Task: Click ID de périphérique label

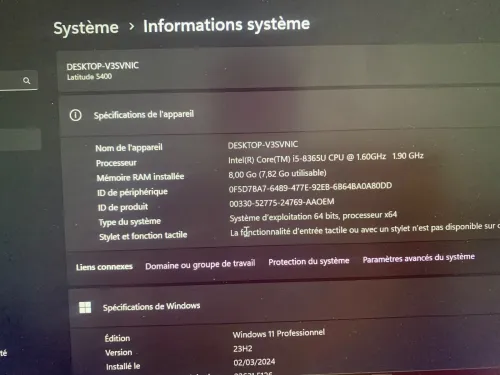Action: pos(132,192)
